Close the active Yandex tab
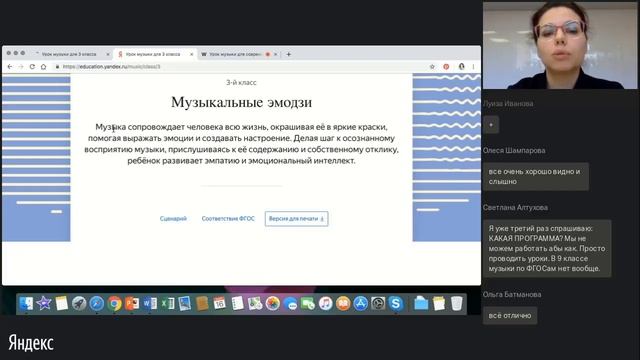The image size is (640, 360). (x=191, y=54)
